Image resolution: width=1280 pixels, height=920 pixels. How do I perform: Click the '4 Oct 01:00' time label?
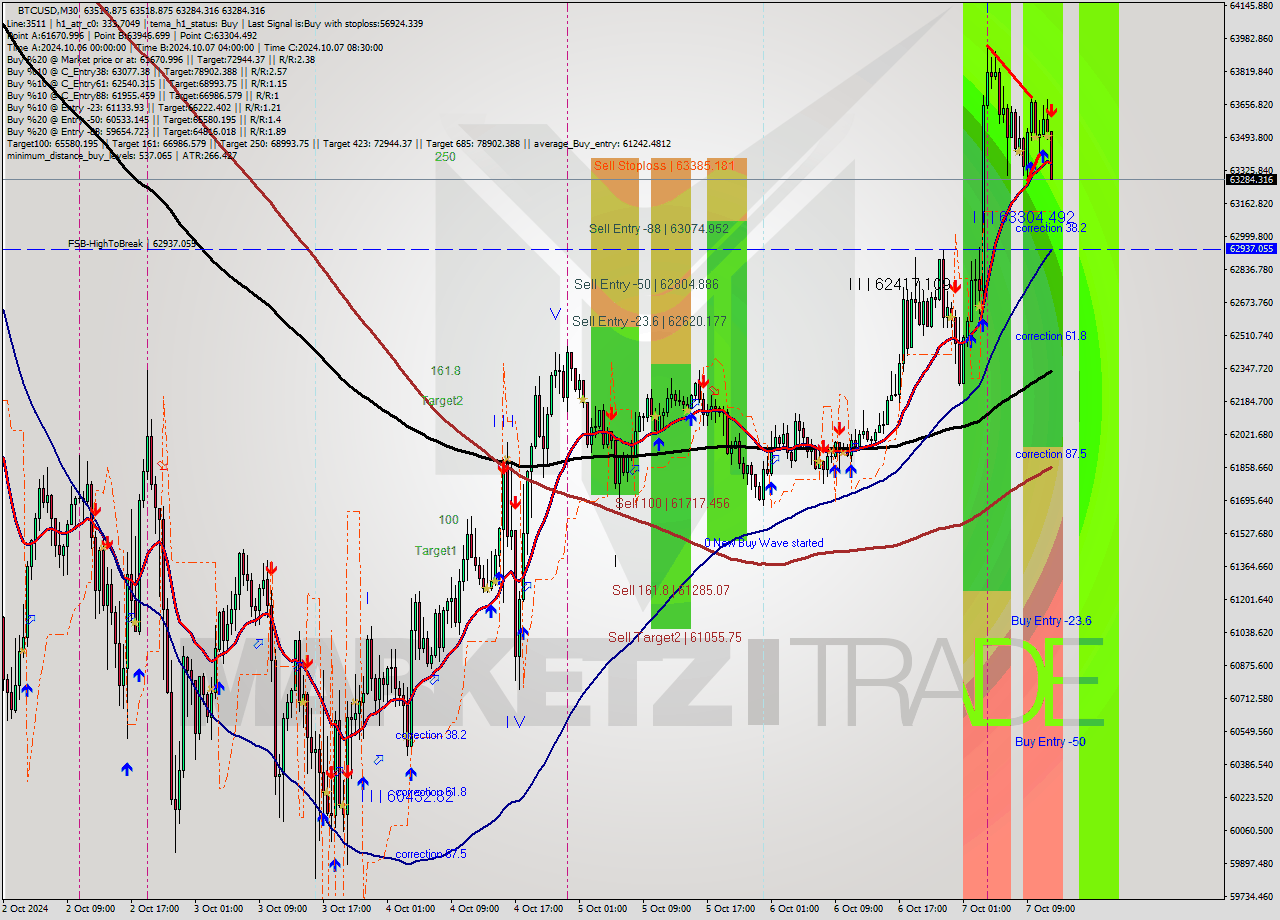(409, 909)
